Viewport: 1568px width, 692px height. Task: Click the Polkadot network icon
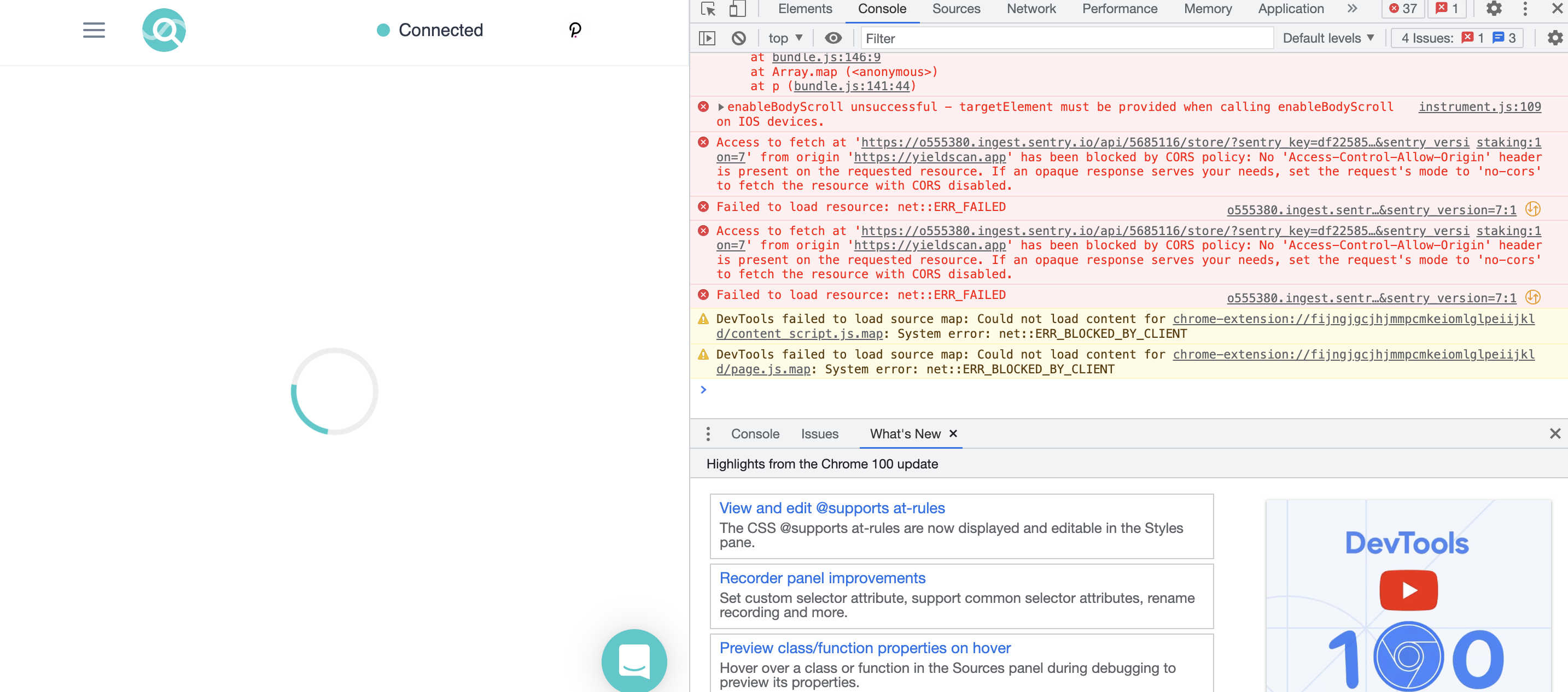575,30
